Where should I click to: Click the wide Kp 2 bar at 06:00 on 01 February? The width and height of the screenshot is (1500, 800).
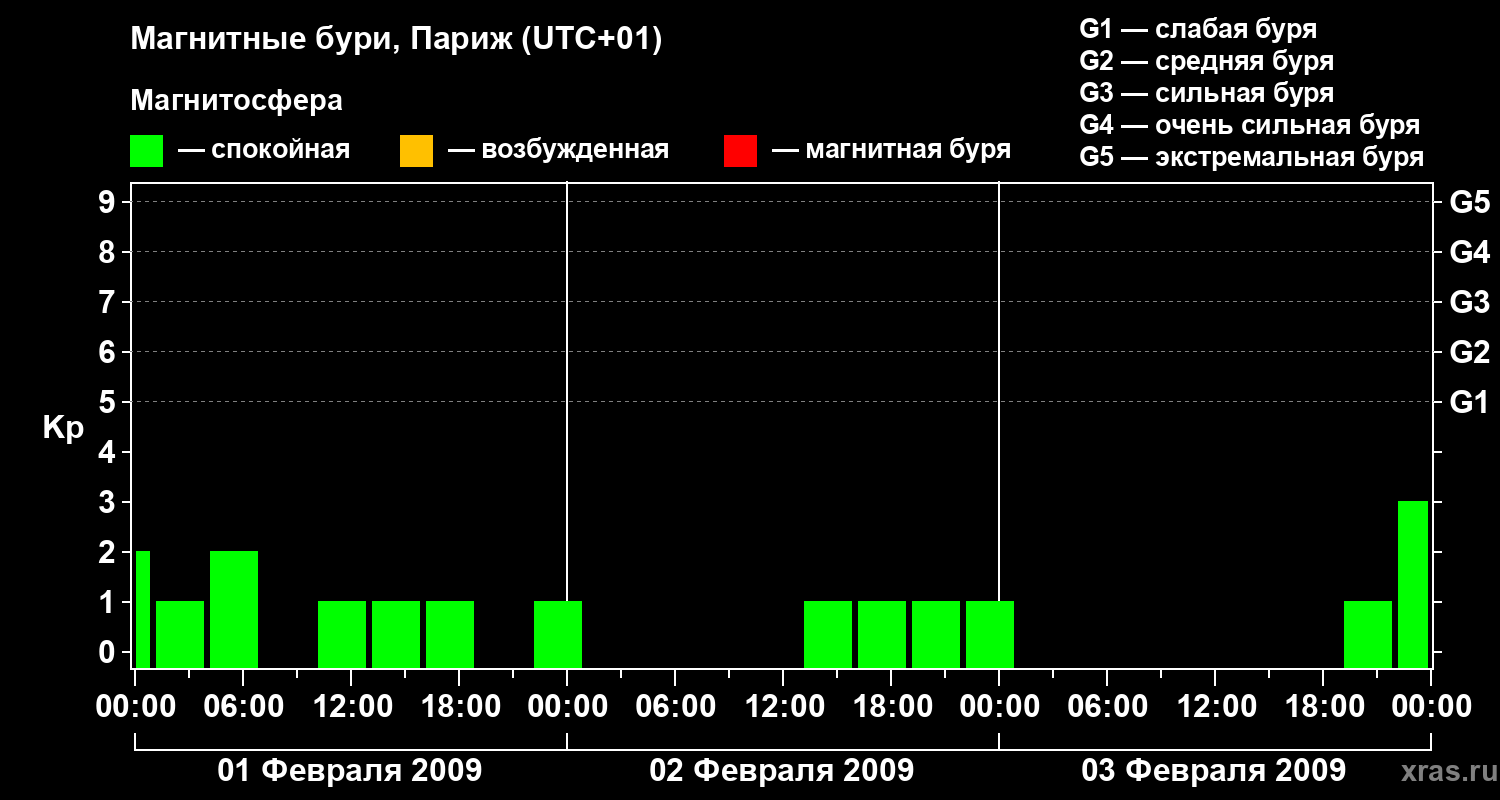pos(234,609)
